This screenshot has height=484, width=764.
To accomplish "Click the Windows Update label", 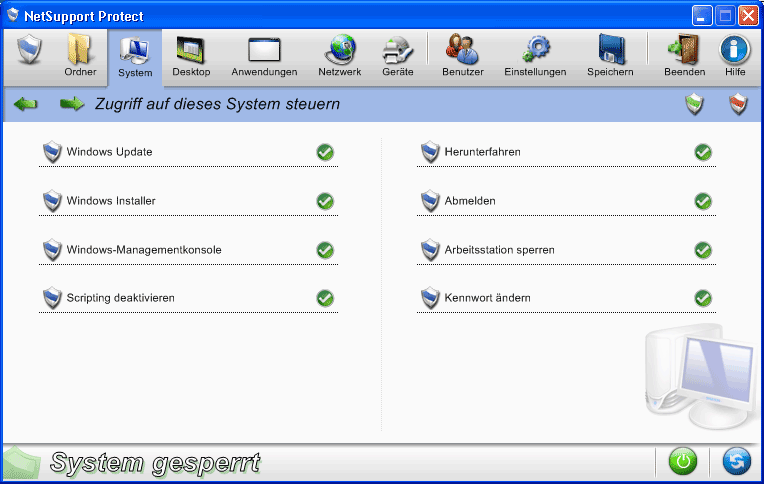I will (110, 152).
